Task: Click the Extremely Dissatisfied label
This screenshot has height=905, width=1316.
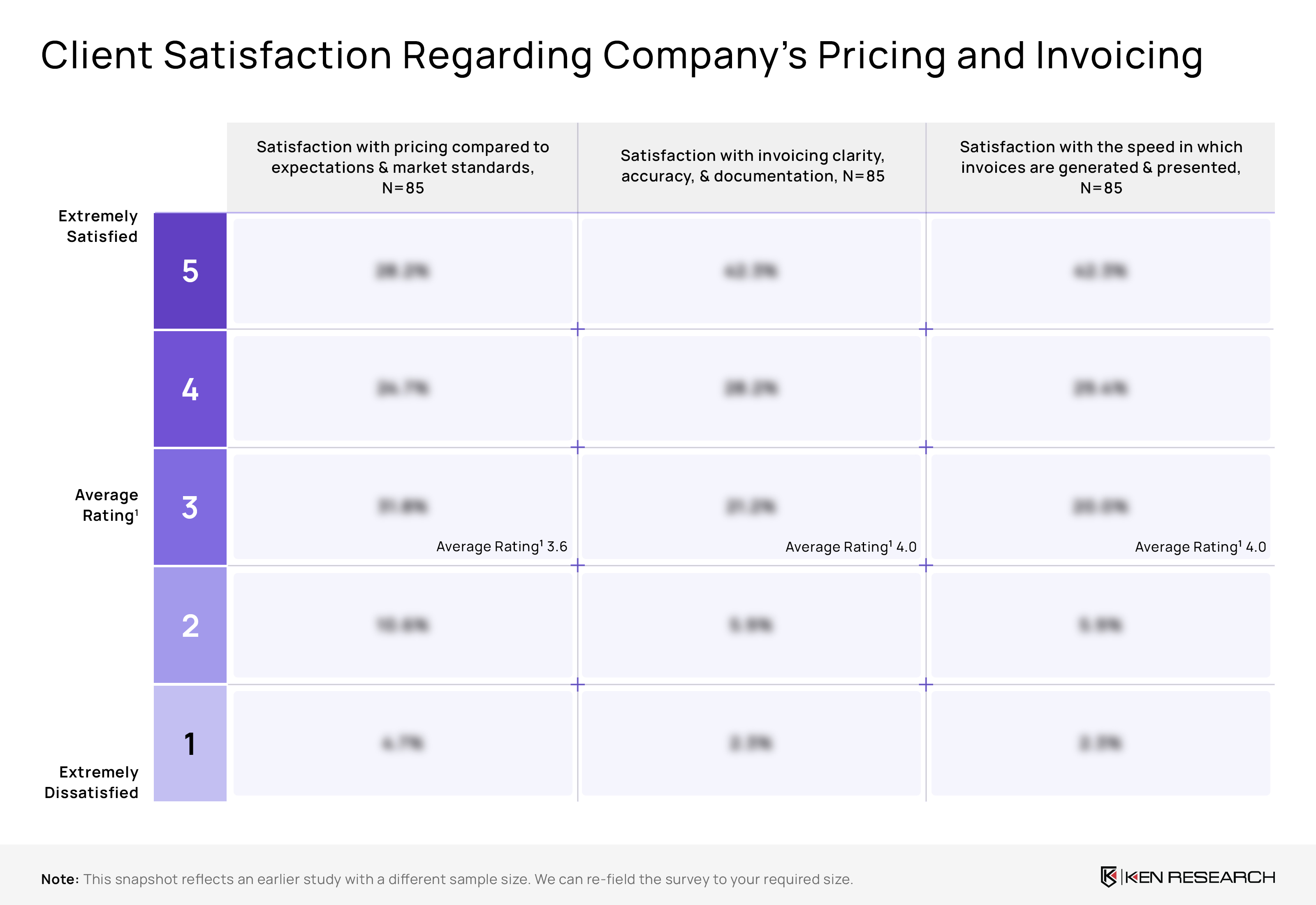Action: click(x=92, y=782)
